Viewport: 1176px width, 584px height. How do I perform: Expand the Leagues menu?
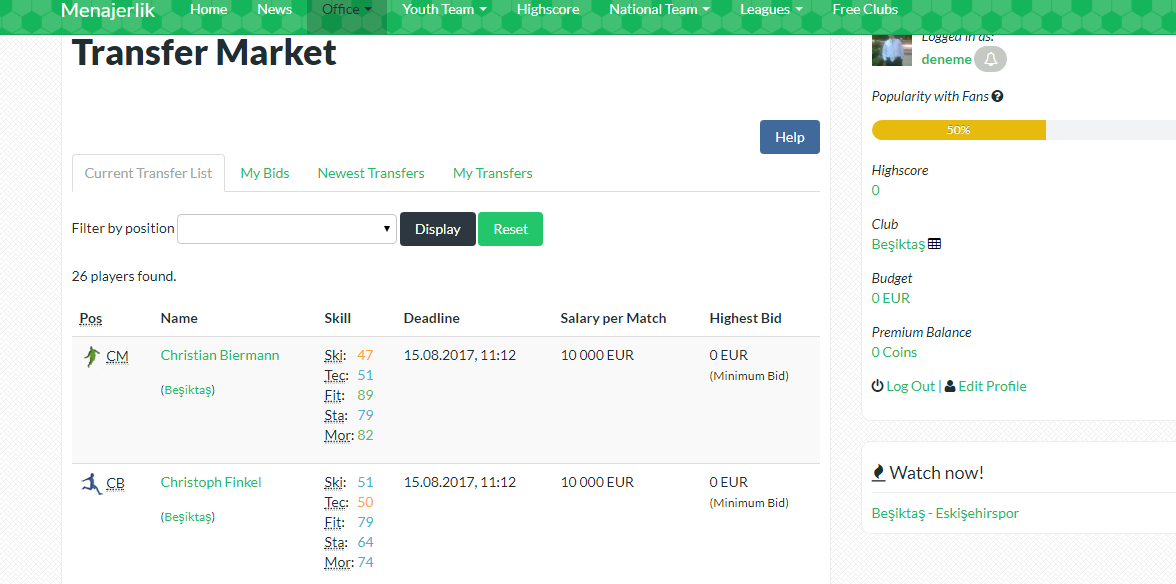tap(771, 10)
